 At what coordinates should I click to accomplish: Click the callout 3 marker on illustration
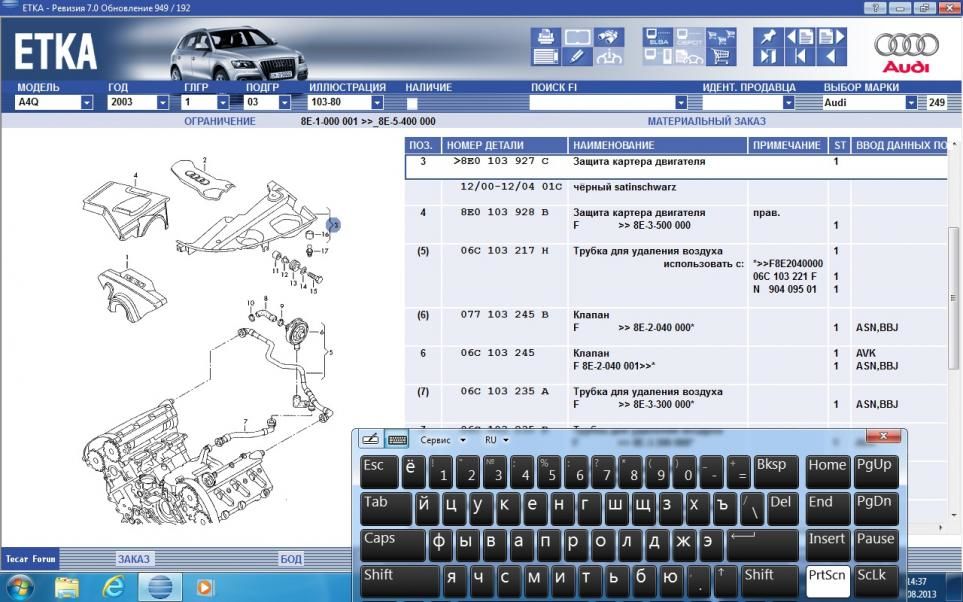coord(333,225)
